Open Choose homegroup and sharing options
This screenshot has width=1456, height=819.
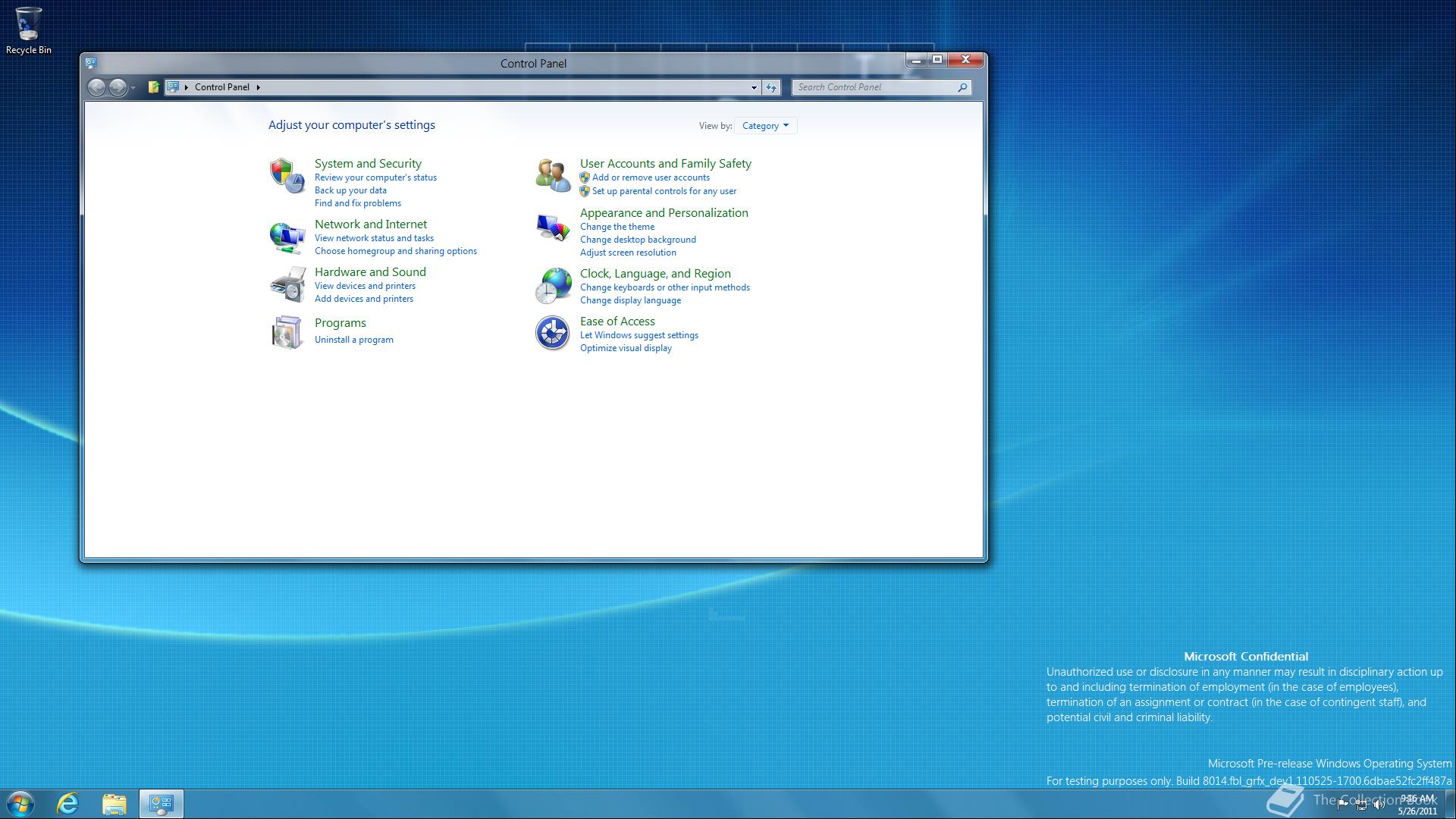pyautogui.click(x=396, y=251)
